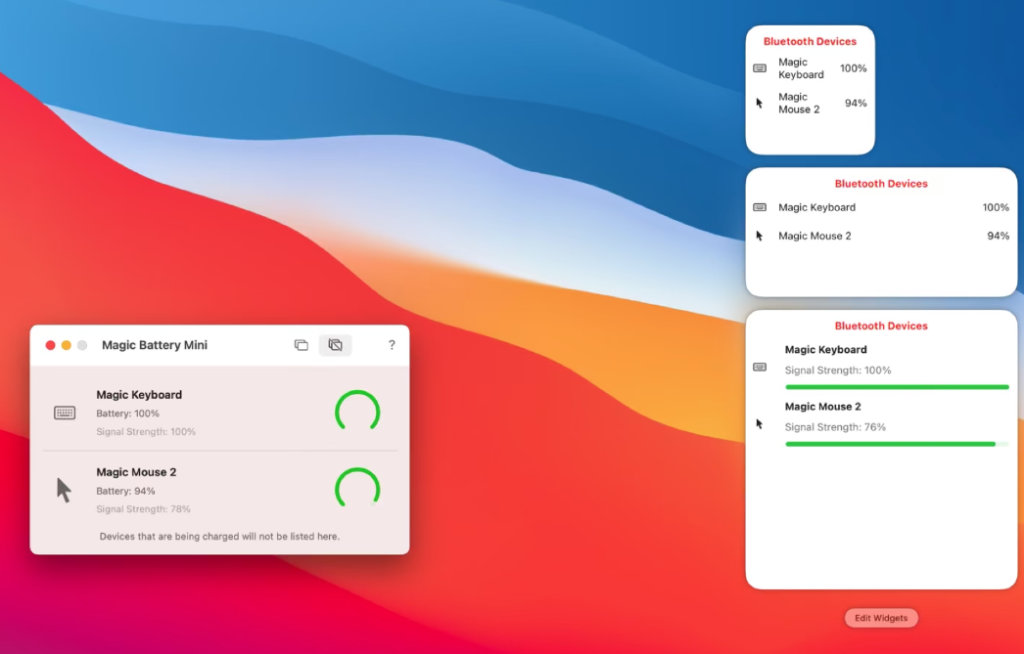Toggle the crossed-out window icon in Magic Battery Mini
This screenshot has width=1024, height=654.
(x=335, y=345)
